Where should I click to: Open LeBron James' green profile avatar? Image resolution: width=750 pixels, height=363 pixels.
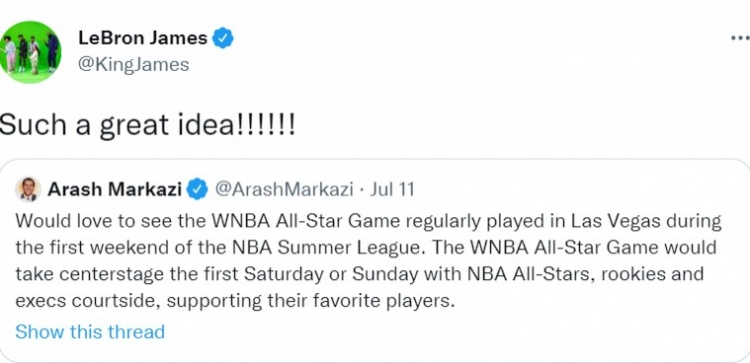pyautogui.click(x=30, y=52)
